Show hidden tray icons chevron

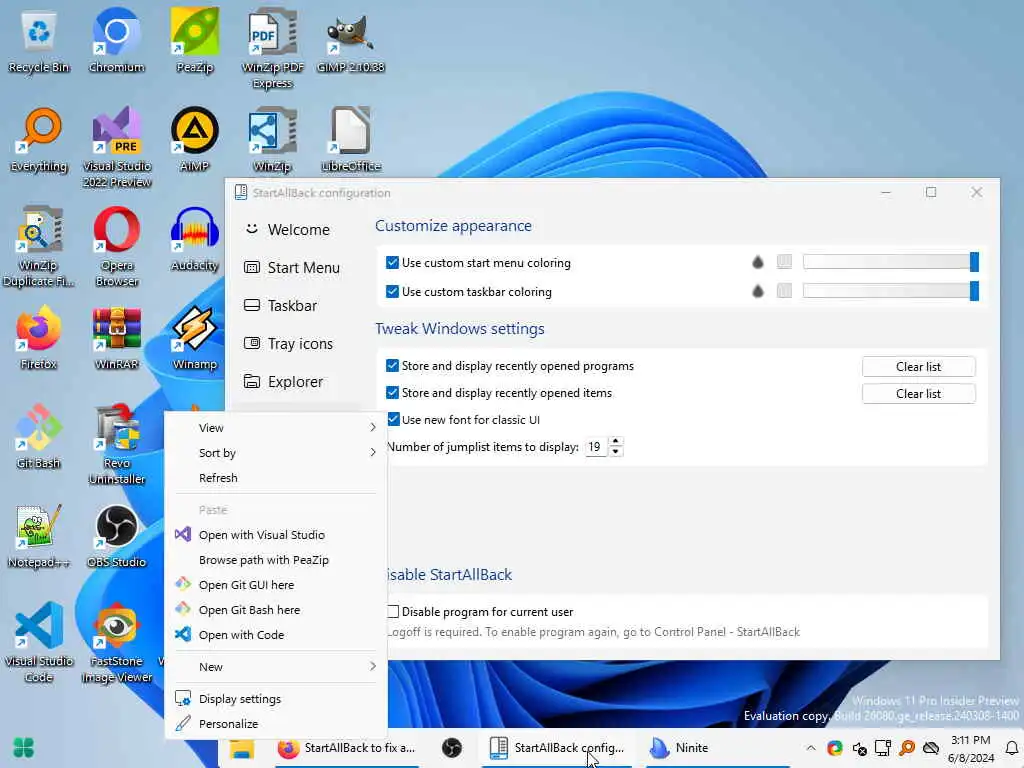[810, 748]
